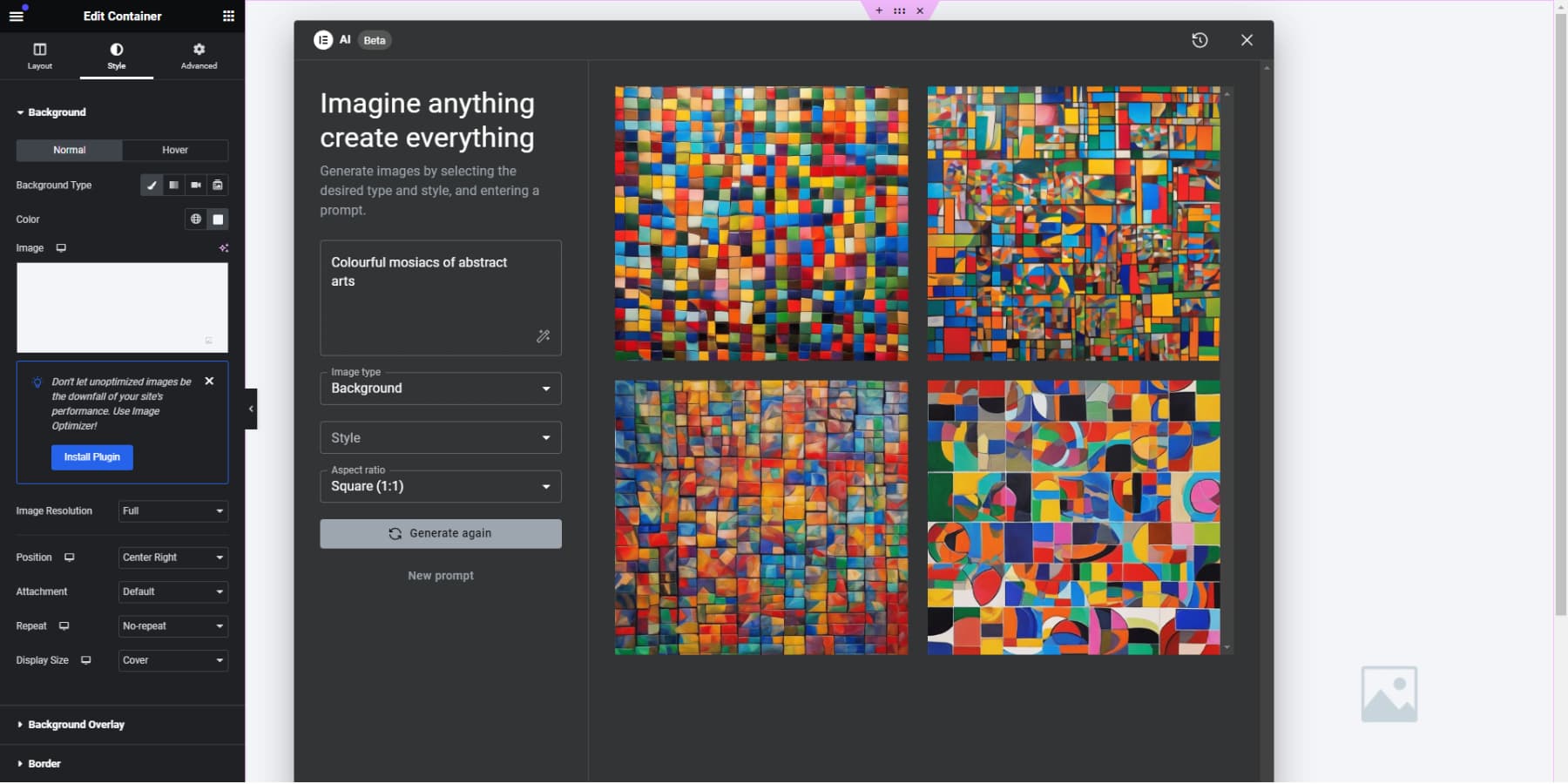The width and height of the screenshot is (1568, 784).
Task: Open the Elementor hamburger menu
Action: [x=16, y=16]
